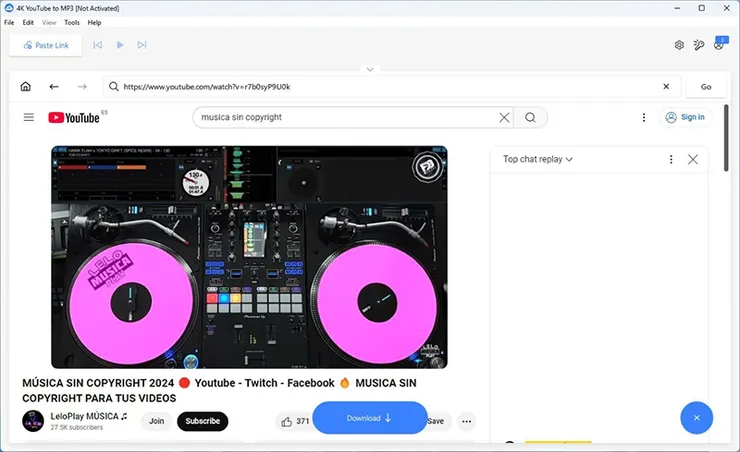
Task: Run the YouTube search magnifier
Action: click(x=530, y=117)
